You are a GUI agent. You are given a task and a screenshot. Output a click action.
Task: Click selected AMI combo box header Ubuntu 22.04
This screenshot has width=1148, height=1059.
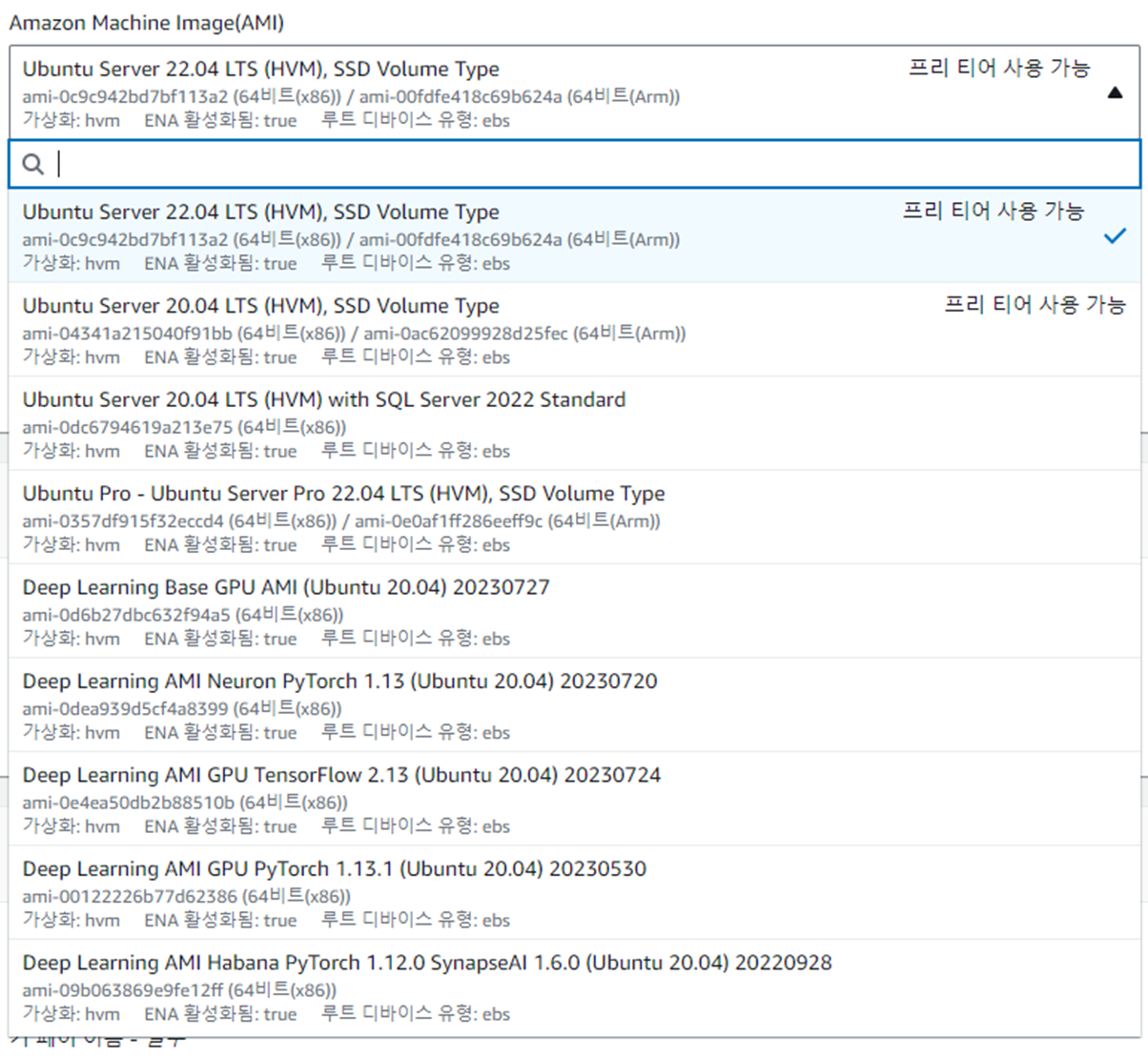point(574,92)
